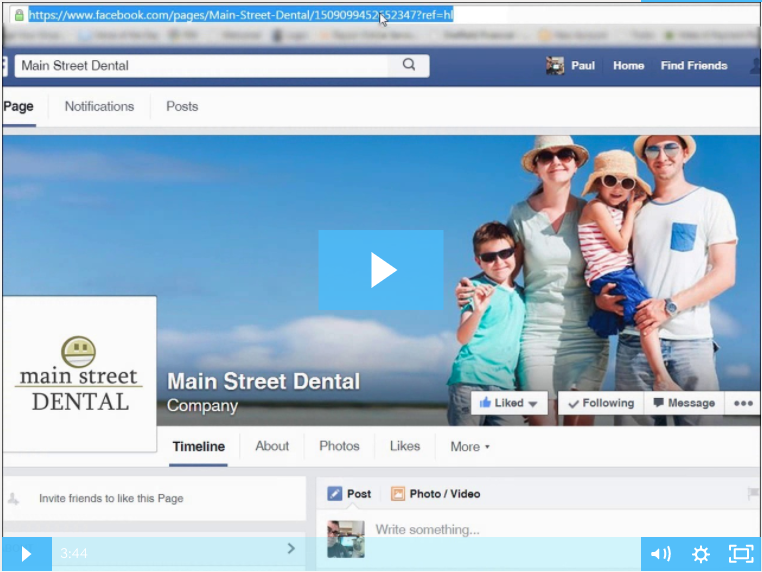
Task: Click the thumbs-up icon on Liked
Action: pyautogui.click(x=485, y=402)
